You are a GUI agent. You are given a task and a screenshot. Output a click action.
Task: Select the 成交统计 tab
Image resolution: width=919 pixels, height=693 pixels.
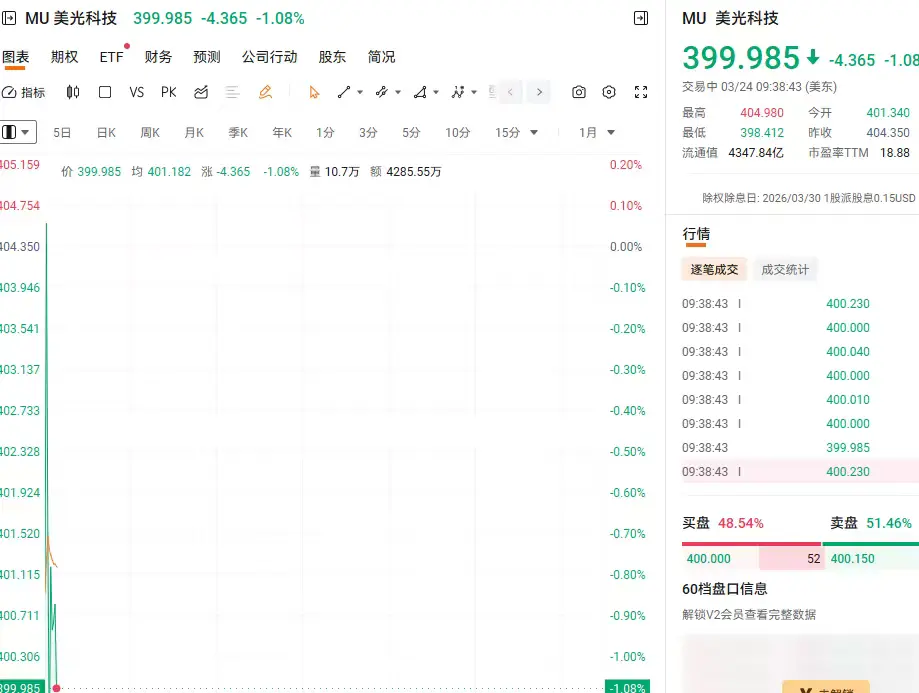[785, 270]
